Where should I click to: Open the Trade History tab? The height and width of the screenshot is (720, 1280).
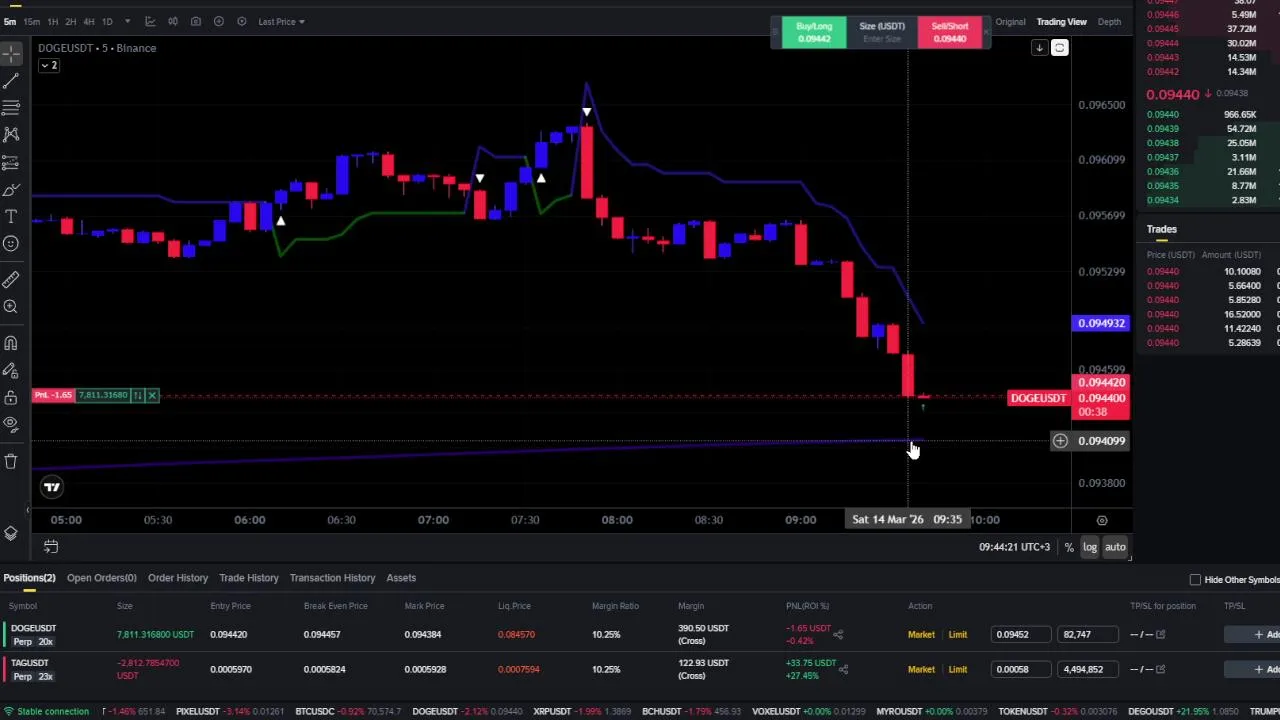point(249,578)
